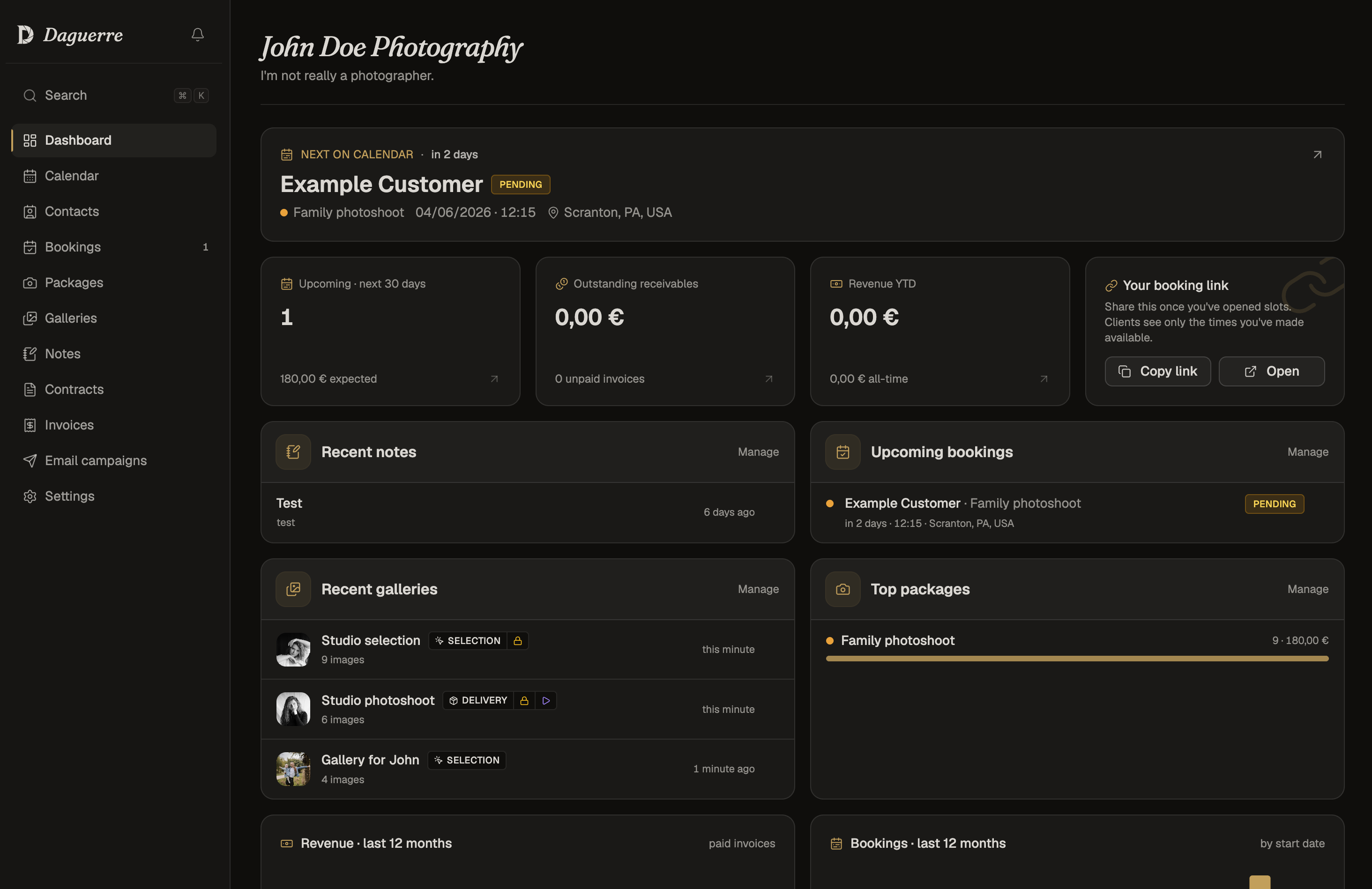This screenshot has height=889, width=1372.
Task: Click the Recent notes panel icon
Action: 293,452
